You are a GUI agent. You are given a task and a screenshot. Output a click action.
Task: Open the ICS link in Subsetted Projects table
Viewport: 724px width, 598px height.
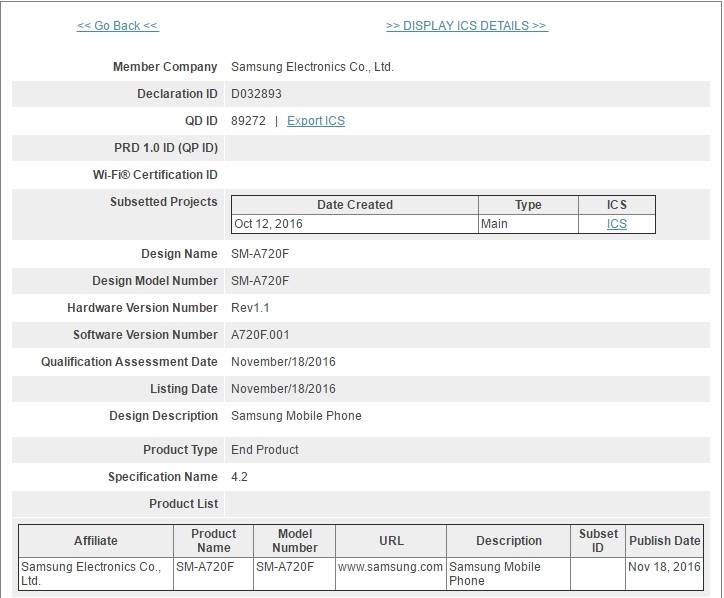[616, 224]
